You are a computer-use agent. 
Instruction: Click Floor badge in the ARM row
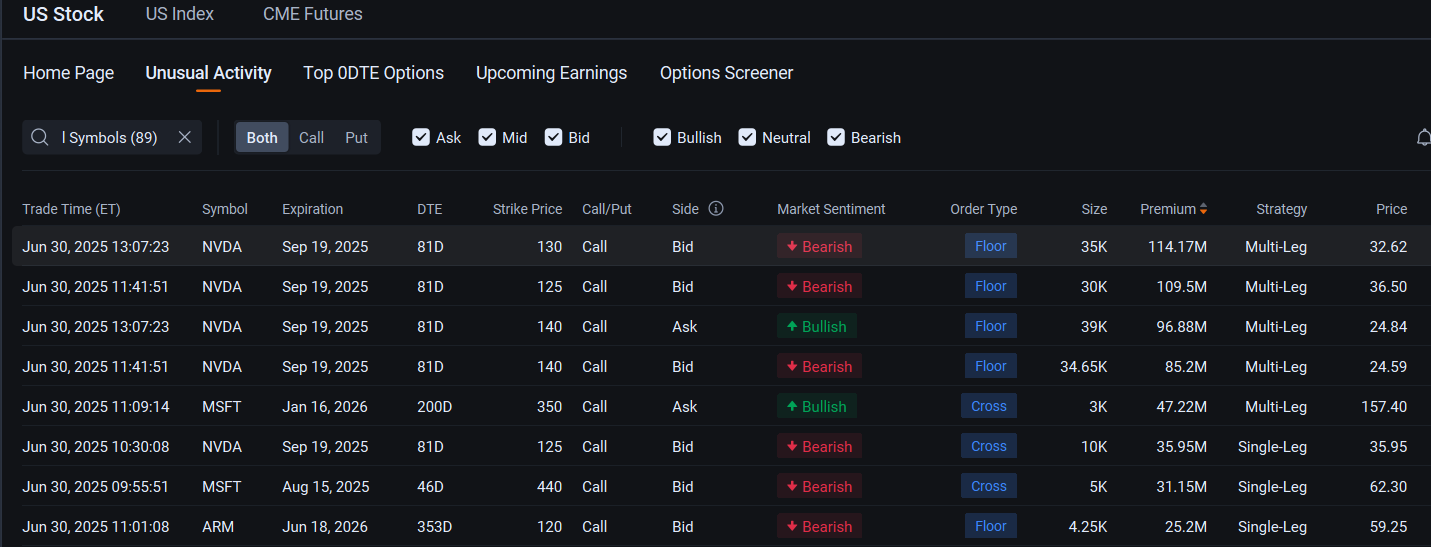click(990, 526)
